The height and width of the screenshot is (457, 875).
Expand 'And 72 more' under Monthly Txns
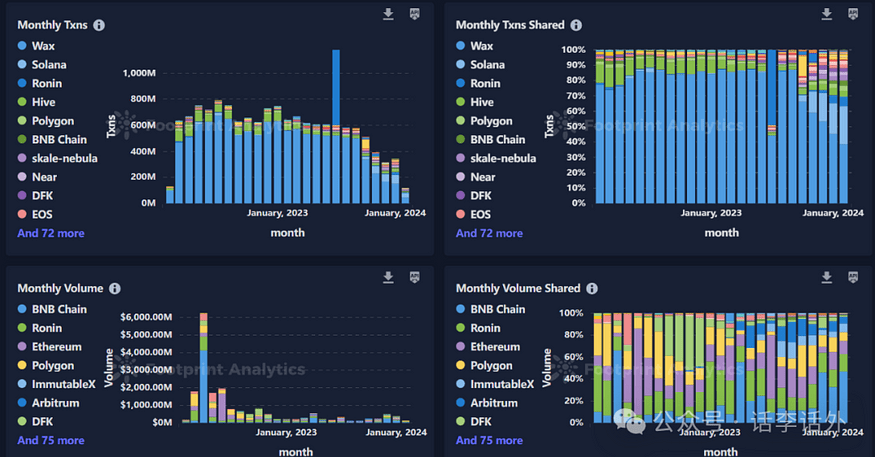coord(51,233)
